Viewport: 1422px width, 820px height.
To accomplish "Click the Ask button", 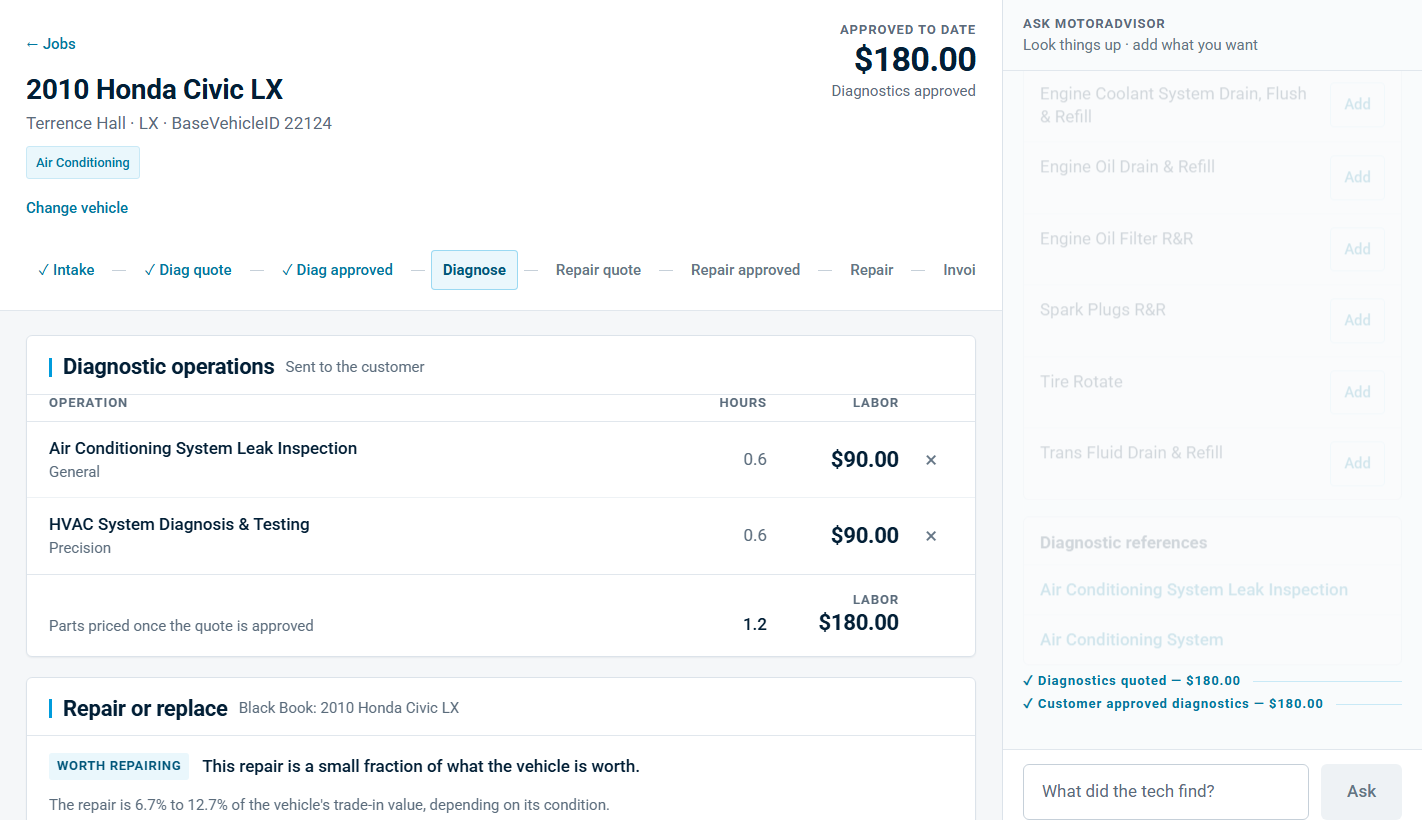I will click(x=1361, y=792).
